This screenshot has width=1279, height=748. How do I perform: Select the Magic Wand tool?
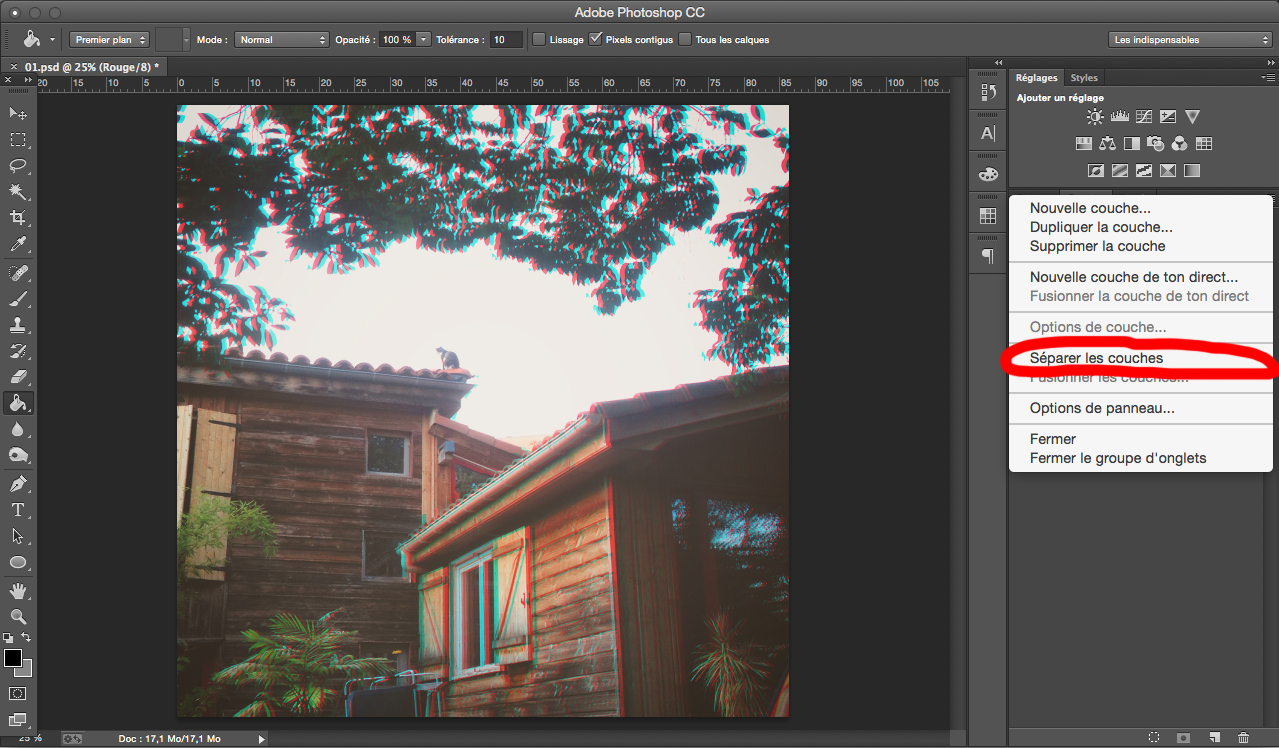coord(18,192)
